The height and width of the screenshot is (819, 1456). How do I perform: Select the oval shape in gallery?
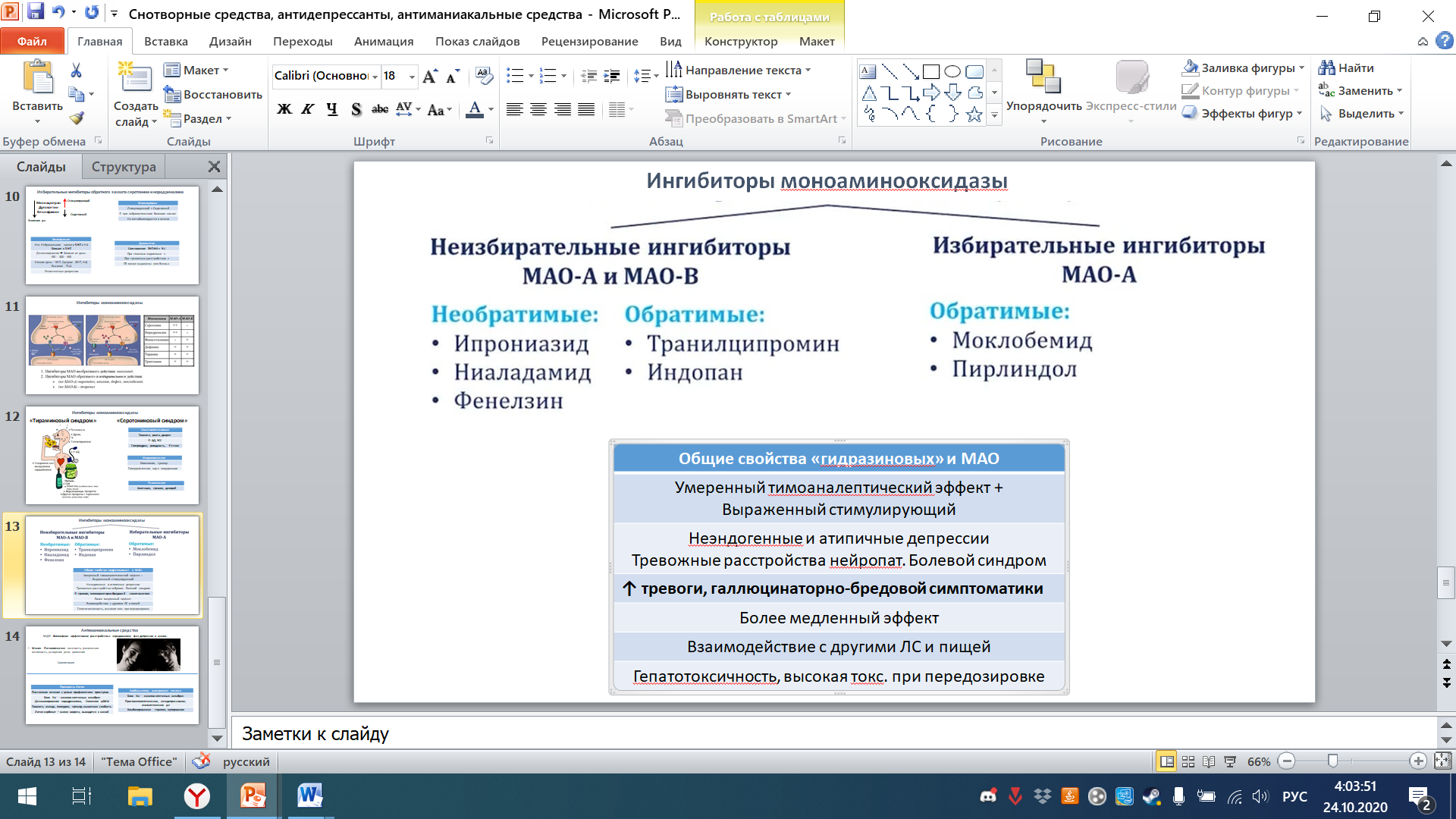coord(952,72)
